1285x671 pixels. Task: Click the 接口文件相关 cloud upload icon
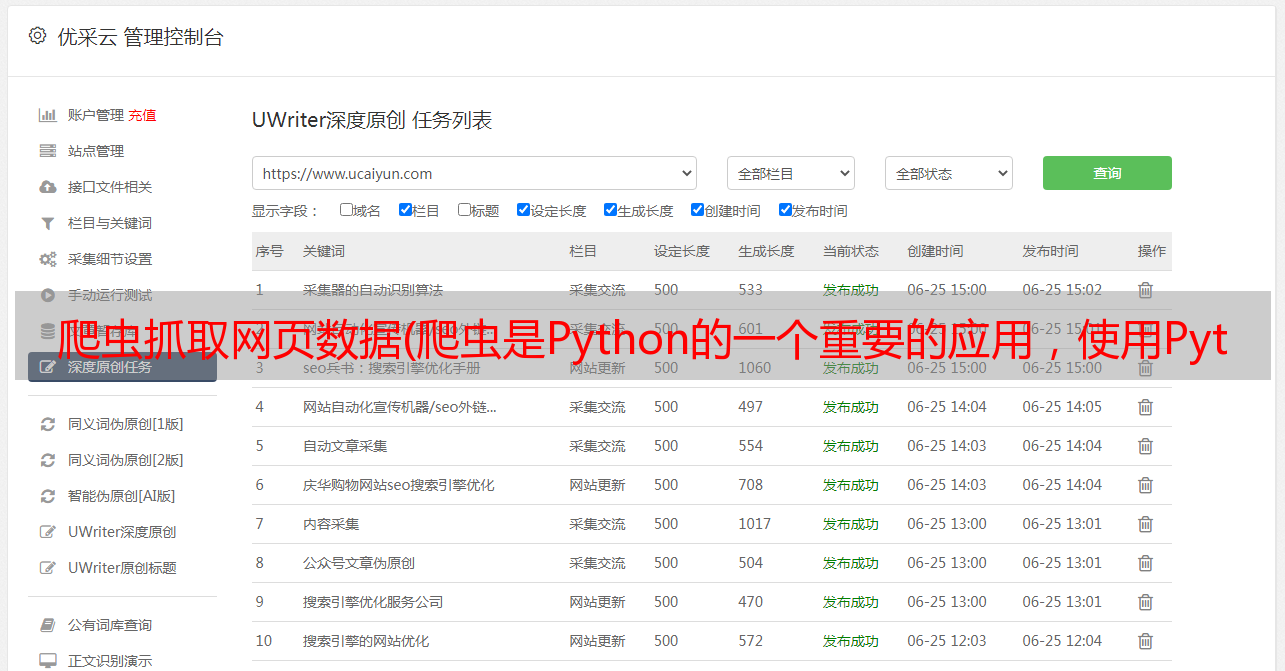(x=47, y=187)
